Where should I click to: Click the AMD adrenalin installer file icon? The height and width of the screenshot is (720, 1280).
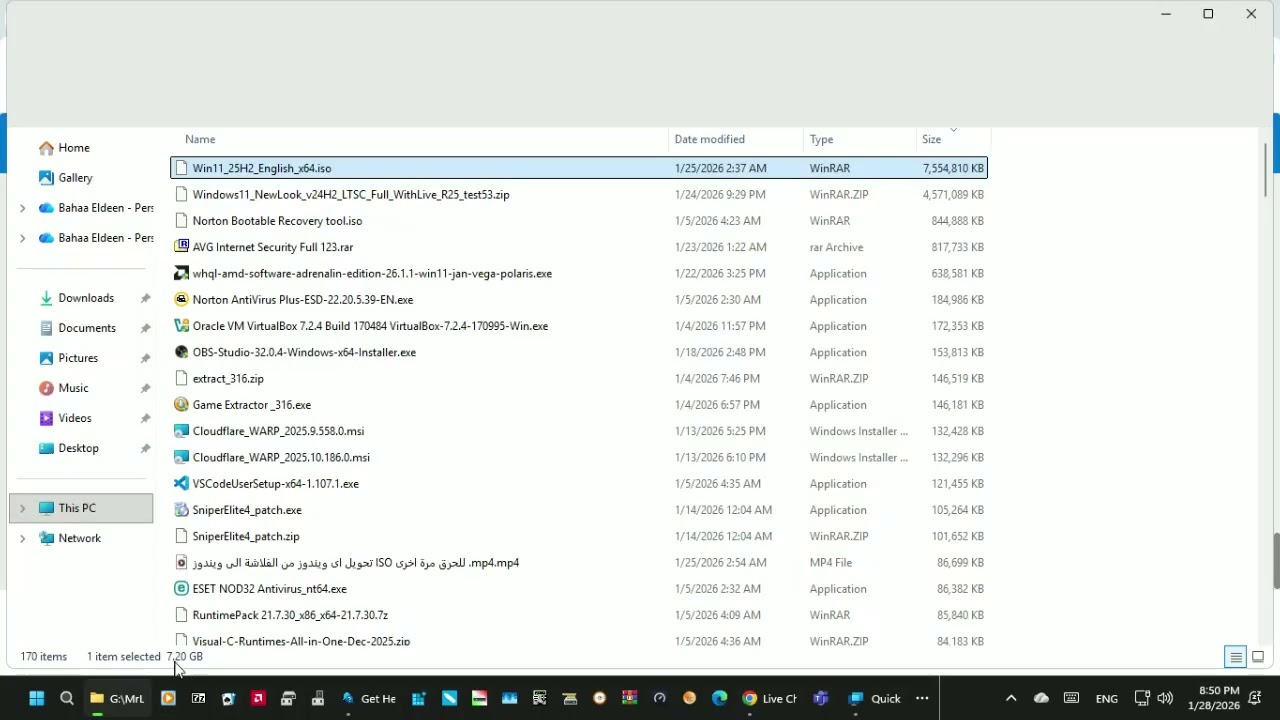[181, 273]
